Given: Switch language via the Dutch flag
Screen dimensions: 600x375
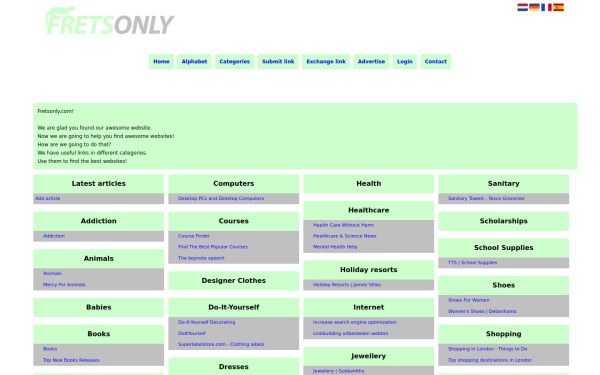Looking at the screenshot, I should 522,7.
